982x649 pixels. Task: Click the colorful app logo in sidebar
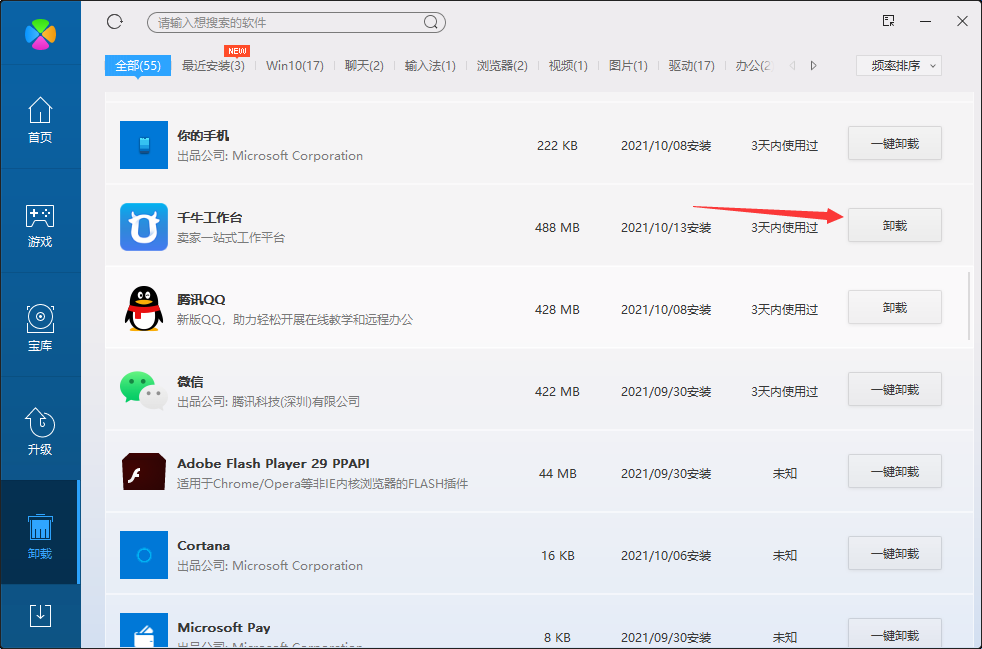pyautogui.click(x=40, y=34)
